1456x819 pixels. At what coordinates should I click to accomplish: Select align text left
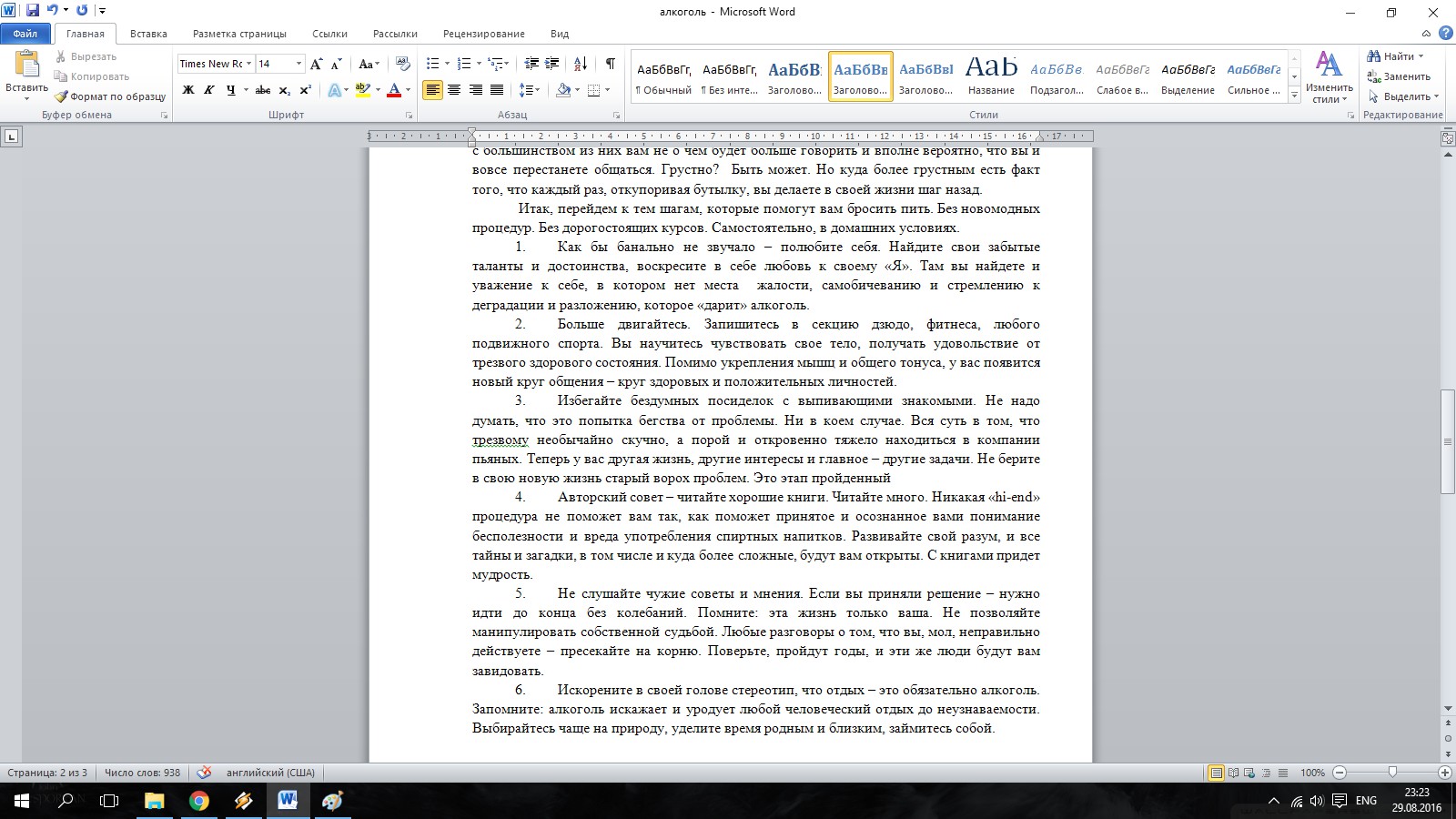point(433,90)
